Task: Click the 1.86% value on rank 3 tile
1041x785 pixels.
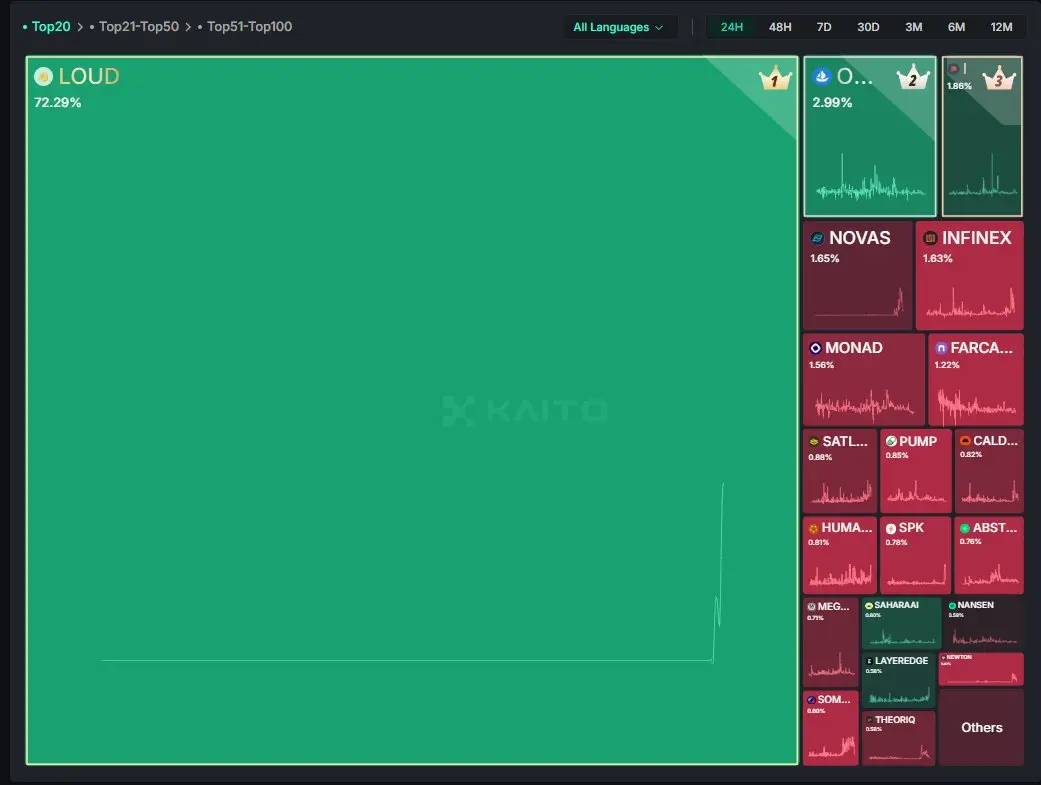Action: [x=959, y=86]
